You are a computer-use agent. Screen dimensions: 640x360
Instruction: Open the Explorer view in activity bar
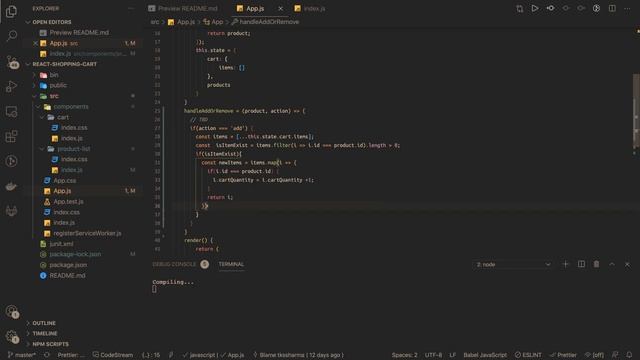tap(11, 11)
